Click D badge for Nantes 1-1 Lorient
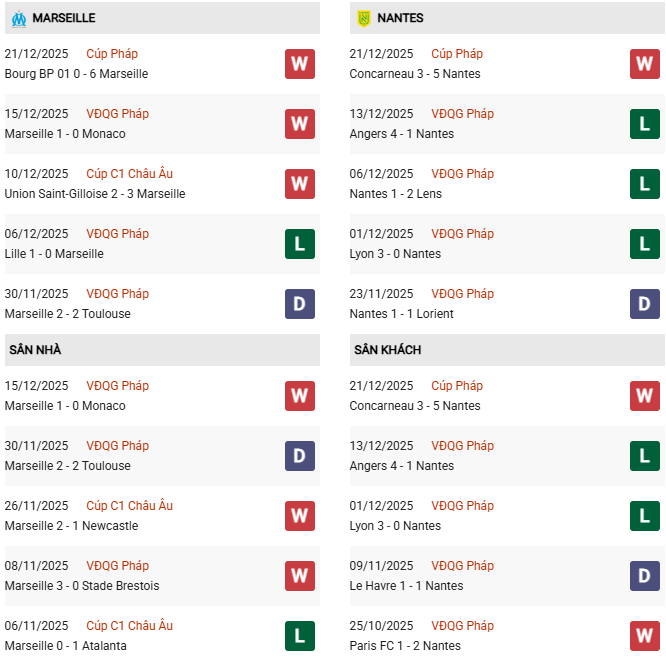This screenshot has height=659, width=666. (x=645, y=304)
